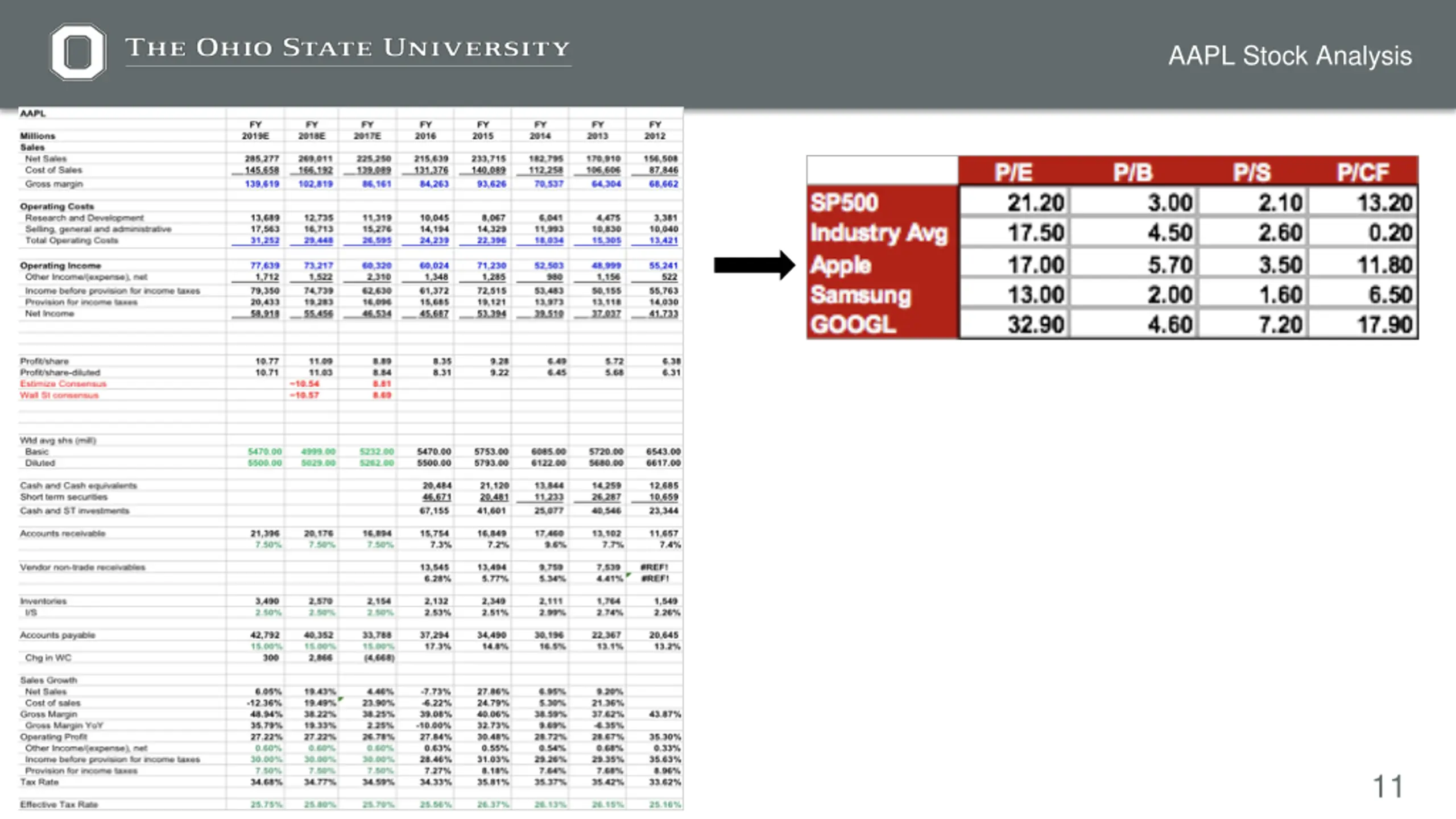Click the Effective Tax Rate row label
Image resolution: width=1456 pixels, height=819 pixels.
(x=59, y=804)
